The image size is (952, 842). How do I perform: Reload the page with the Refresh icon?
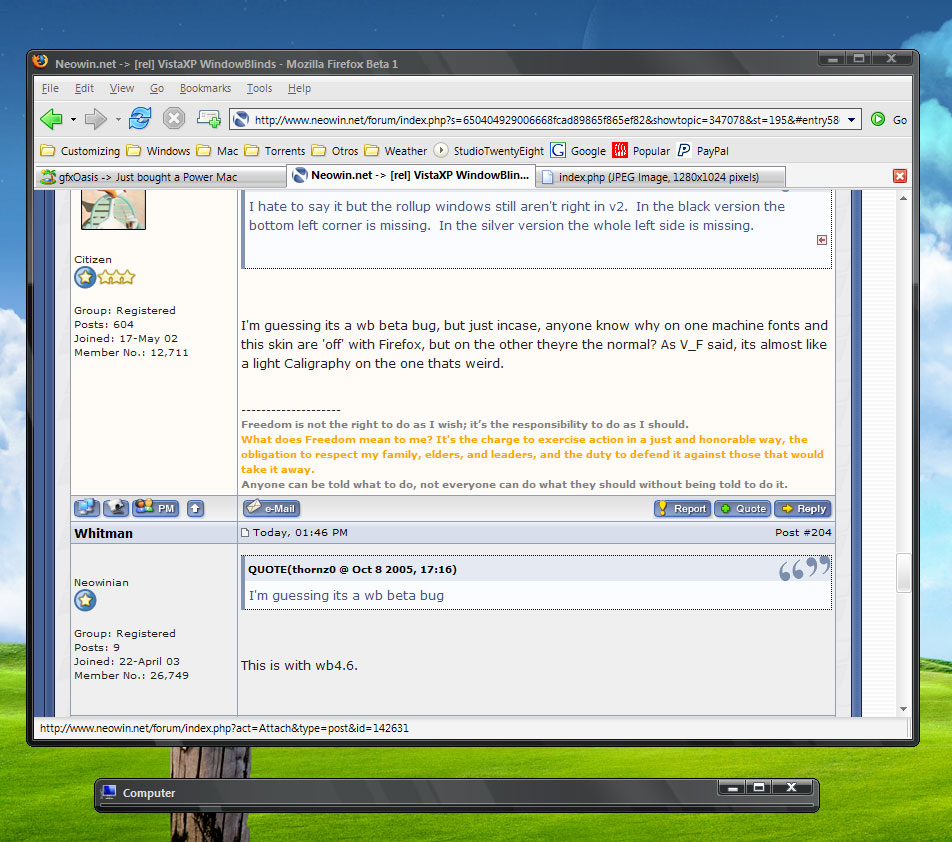point(140,118)
